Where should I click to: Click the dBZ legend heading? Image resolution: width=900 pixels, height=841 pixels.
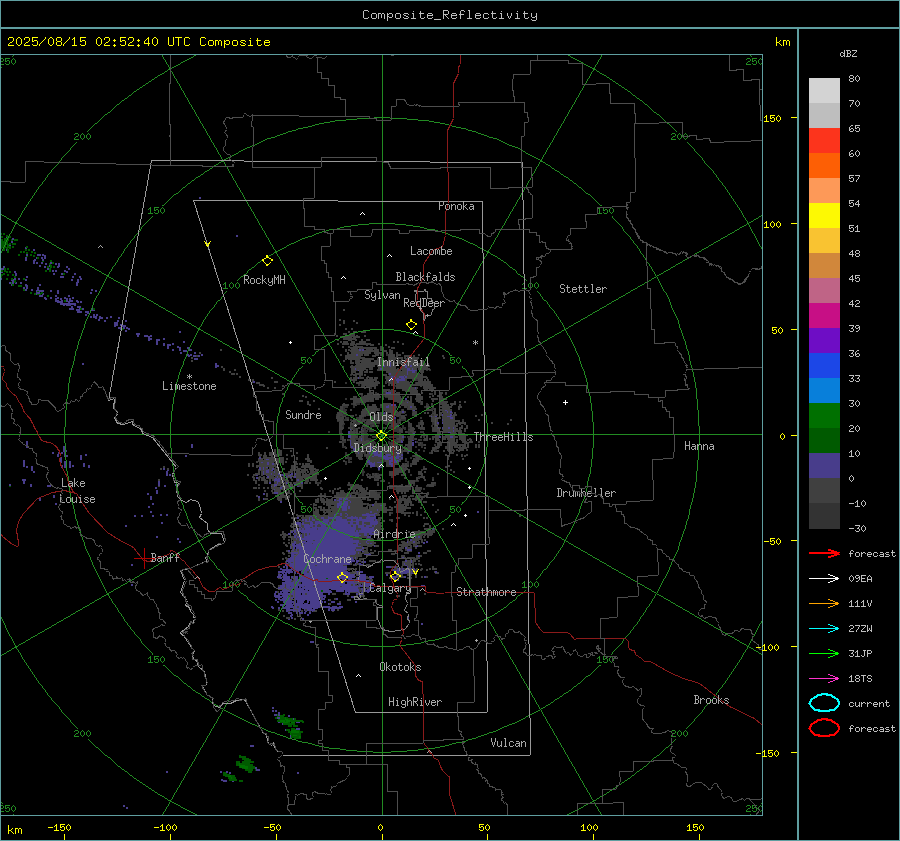[848, 53]
